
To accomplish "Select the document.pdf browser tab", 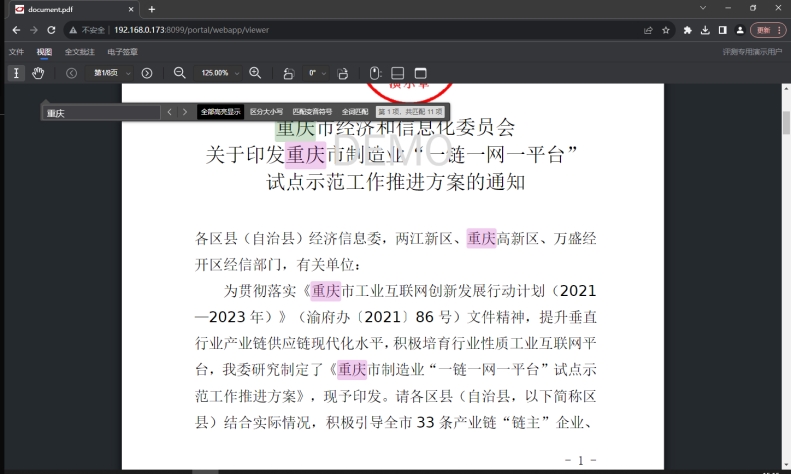I will pos(73,9).
